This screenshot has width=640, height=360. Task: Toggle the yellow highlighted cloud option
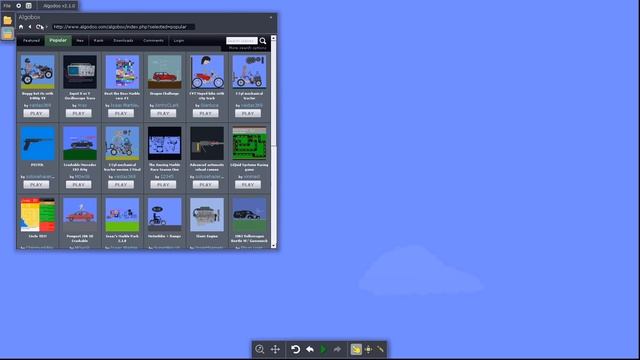[x=356, y=349]
